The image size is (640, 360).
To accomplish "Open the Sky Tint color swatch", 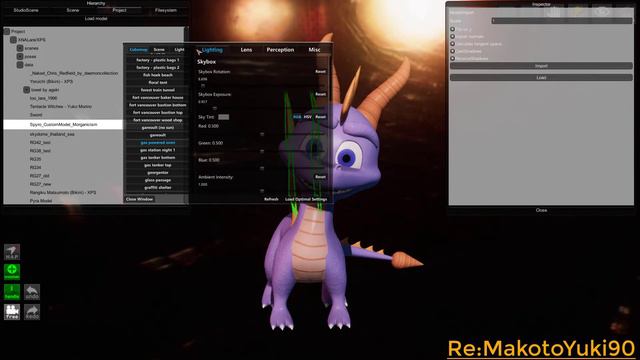I will point(223,117).
